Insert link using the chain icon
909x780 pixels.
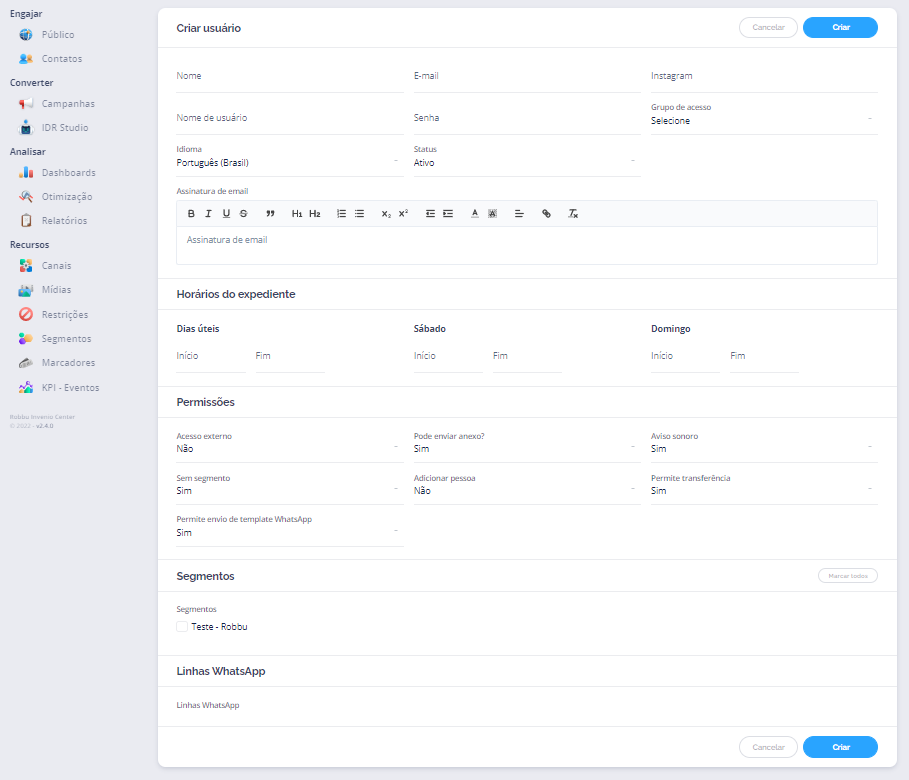coord(546,214)
